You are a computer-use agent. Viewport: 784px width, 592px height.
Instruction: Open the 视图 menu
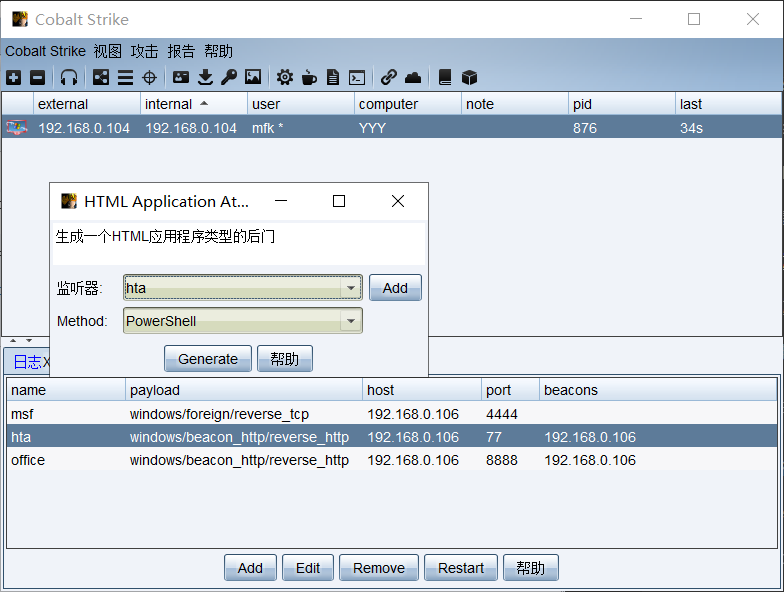107,51
